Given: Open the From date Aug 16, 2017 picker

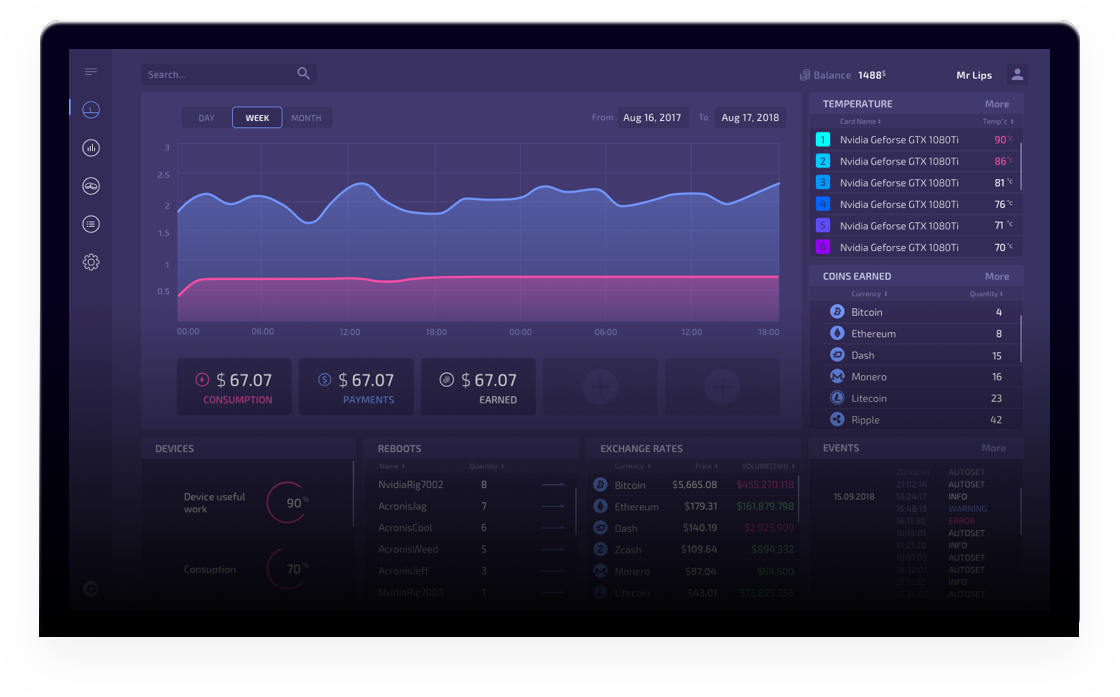Looking at the screenshot, I should click(652, 118).
